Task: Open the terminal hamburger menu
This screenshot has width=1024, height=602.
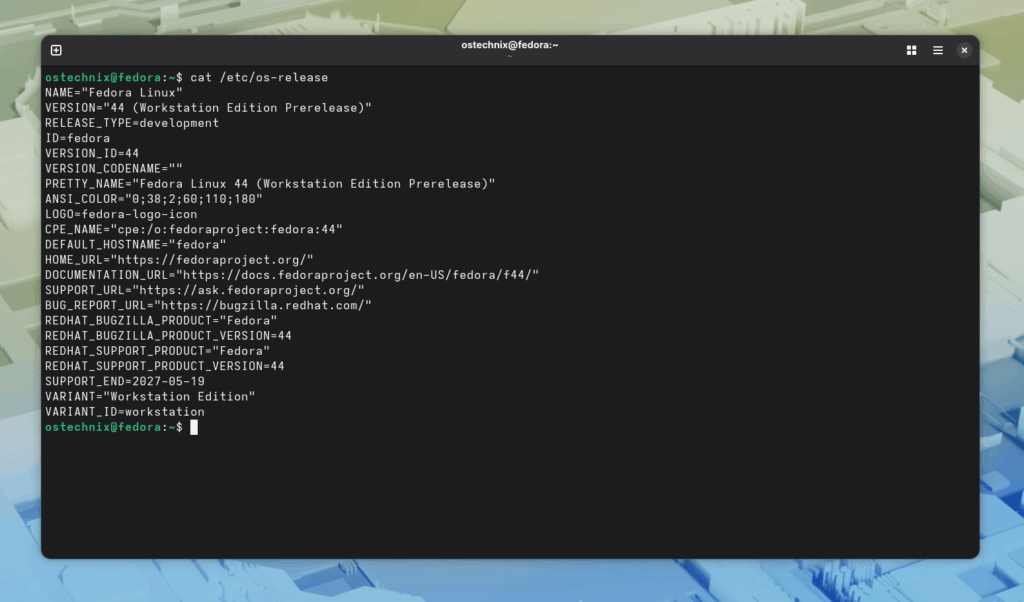Action: tap(938, 50)
